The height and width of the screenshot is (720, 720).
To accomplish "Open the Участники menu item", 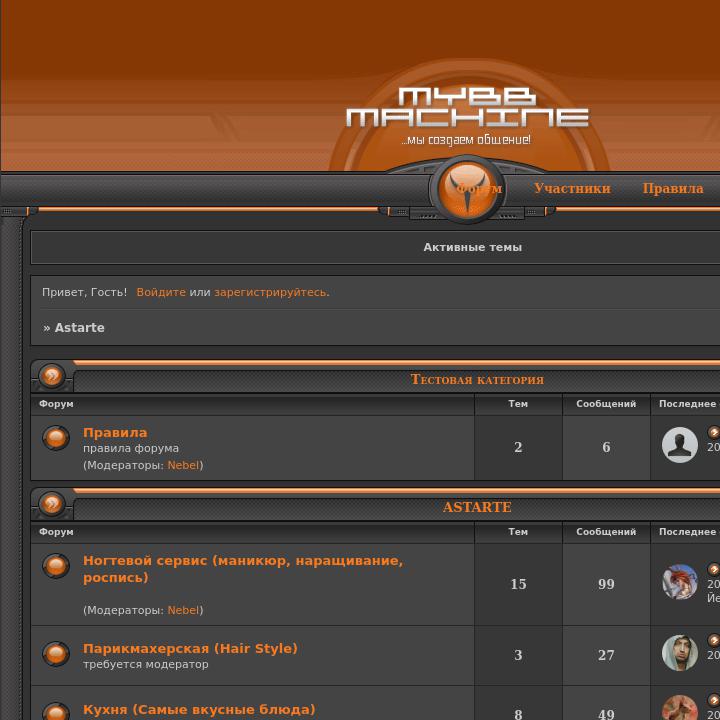I will (x=572, y=188).
